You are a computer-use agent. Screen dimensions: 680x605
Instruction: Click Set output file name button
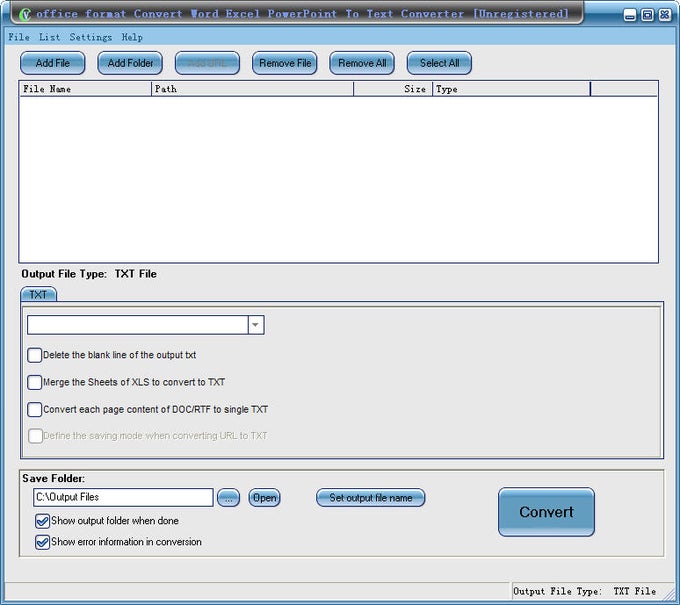tap(370, 498)
